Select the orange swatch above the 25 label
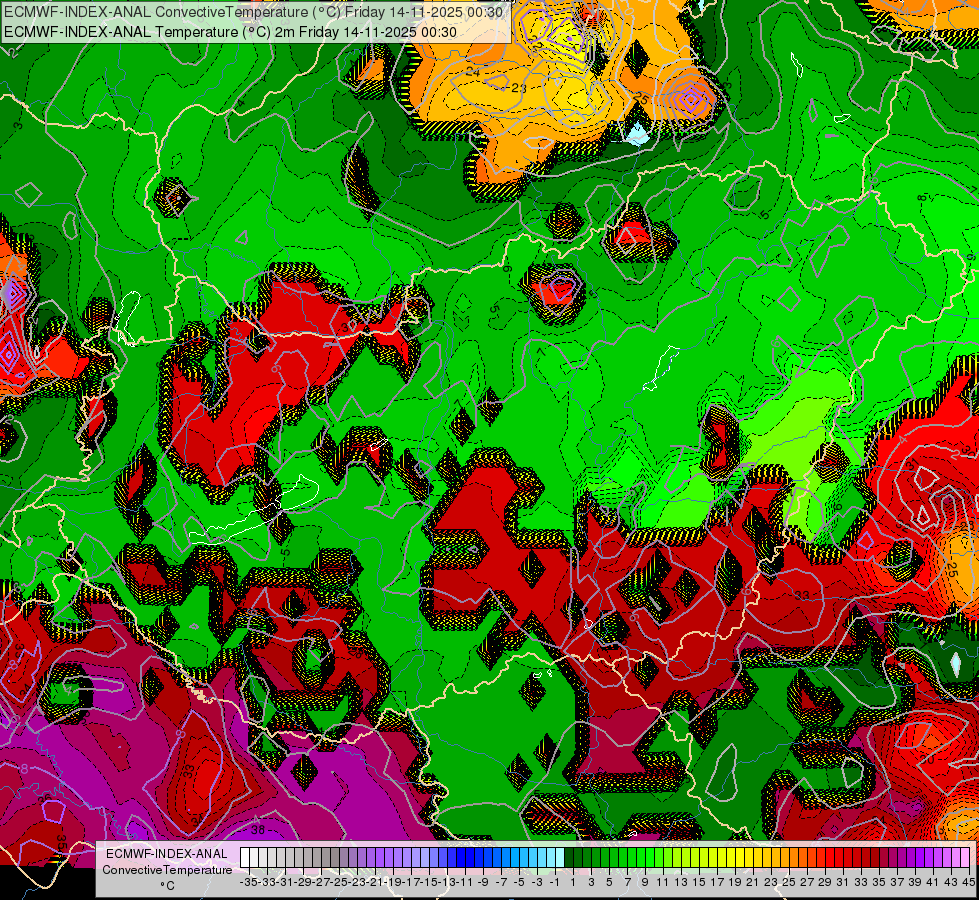The height and width of the screenshot is (900, 979). click(x=785, y=857)
